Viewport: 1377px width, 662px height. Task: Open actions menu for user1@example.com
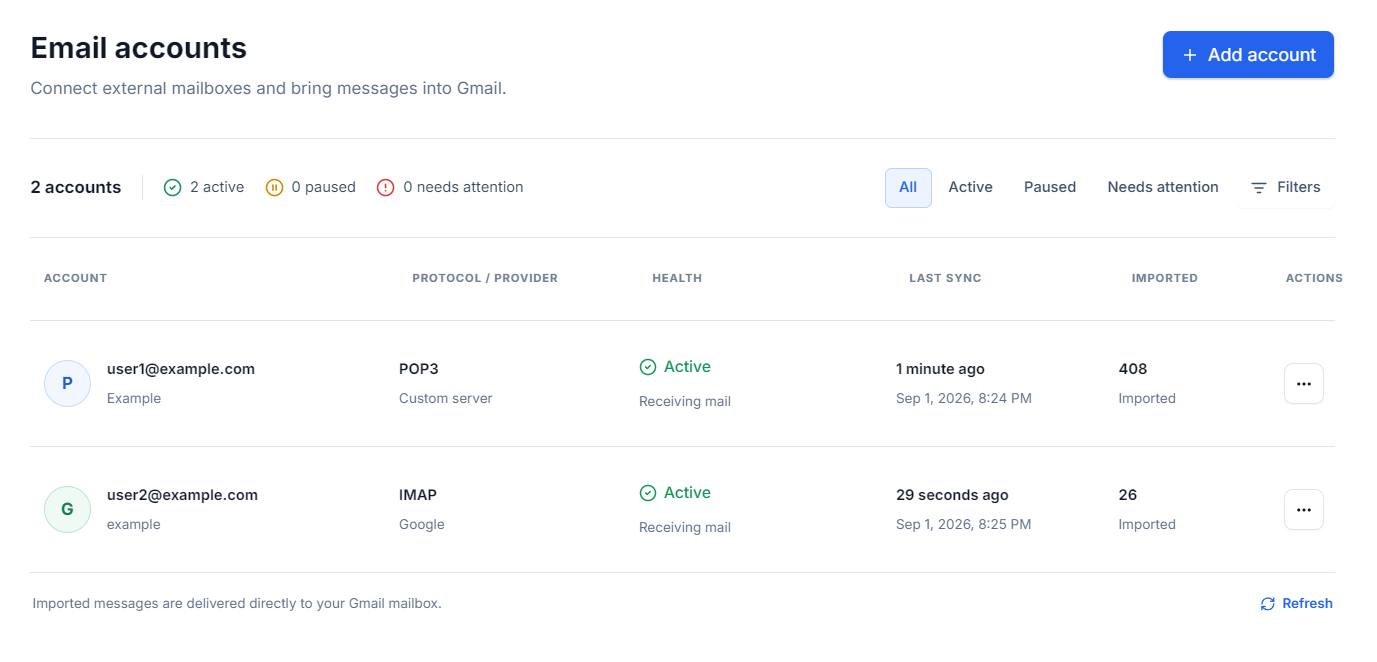[x=1304, y=383]
